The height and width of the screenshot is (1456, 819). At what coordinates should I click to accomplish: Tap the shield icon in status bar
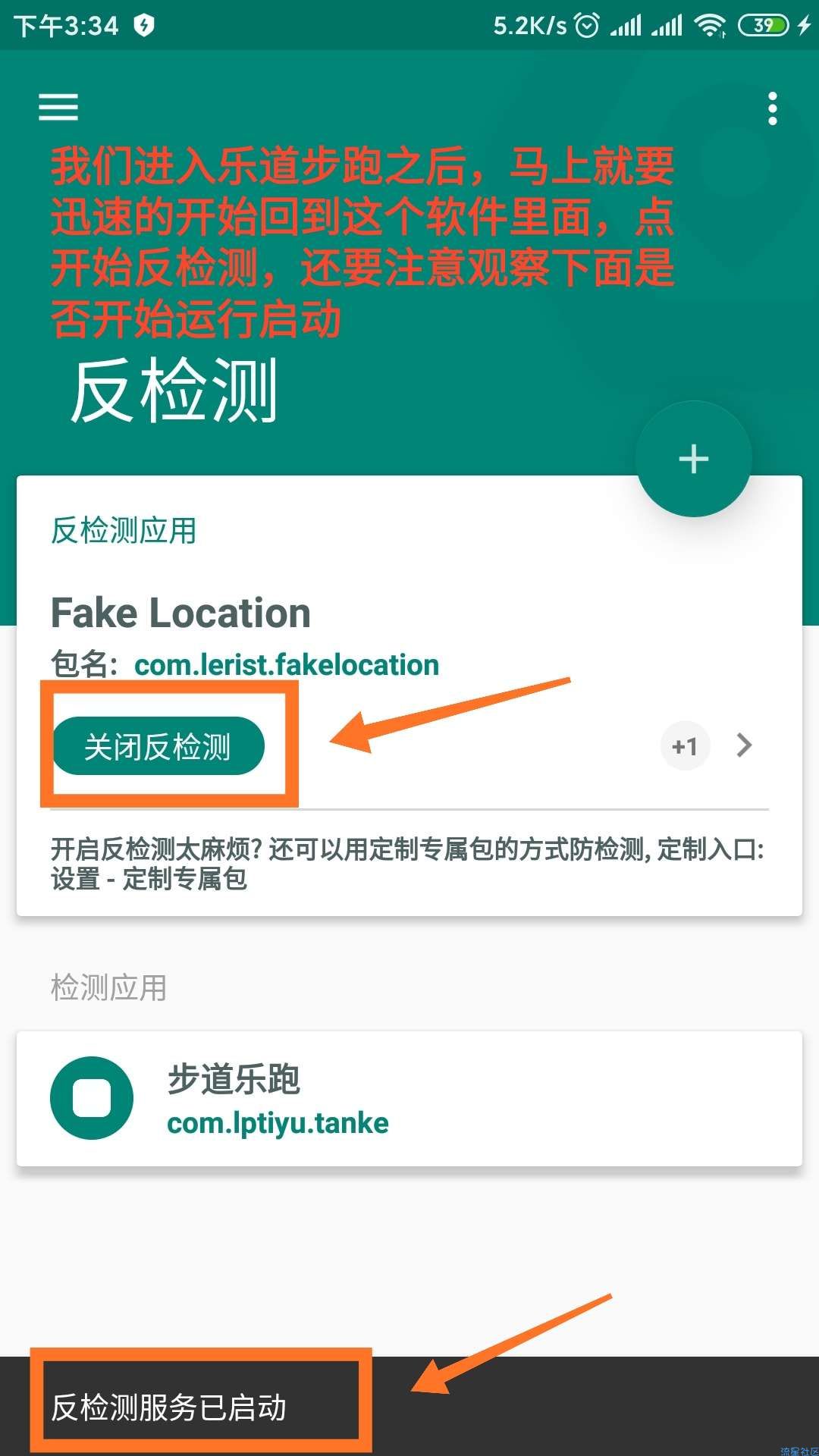pos(143,26)
